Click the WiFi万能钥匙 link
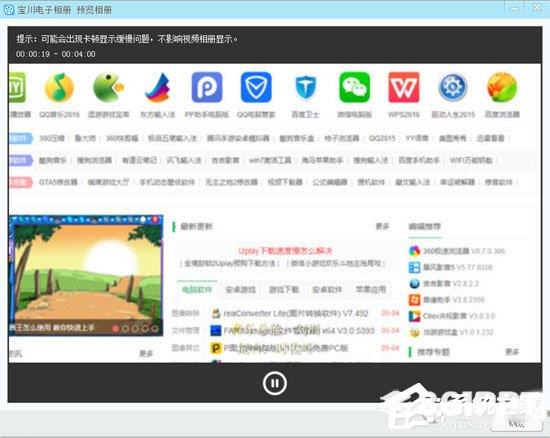 click(471, 160)
